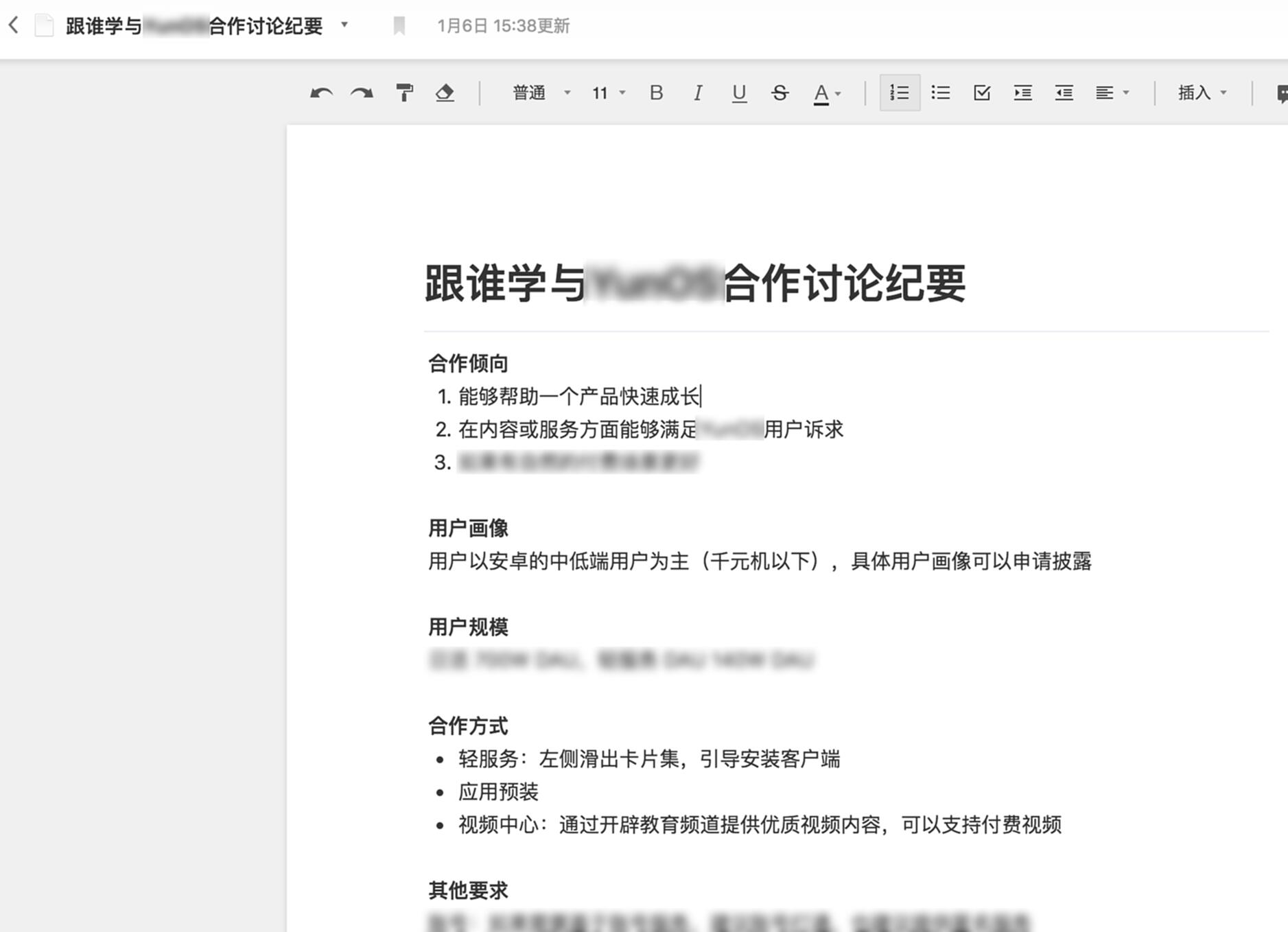Click the redo arrow icon
This screenshot has width=1288, height=932.
click(362, 93)
